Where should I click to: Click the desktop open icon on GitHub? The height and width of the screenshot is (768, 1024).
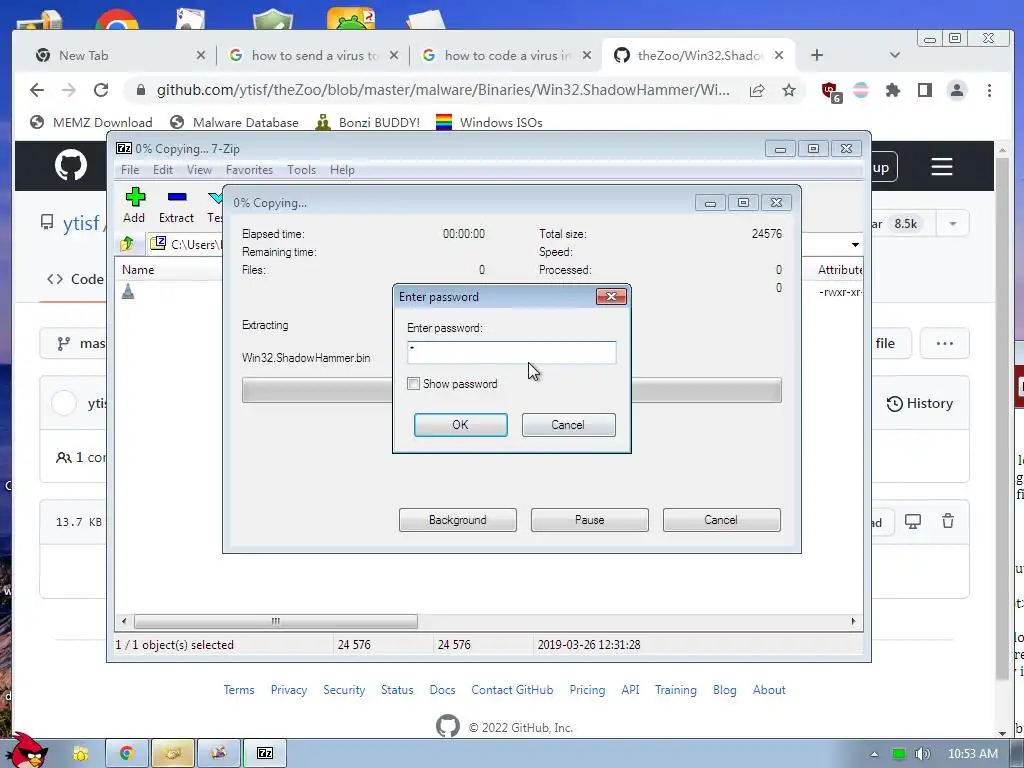[912, 520]
